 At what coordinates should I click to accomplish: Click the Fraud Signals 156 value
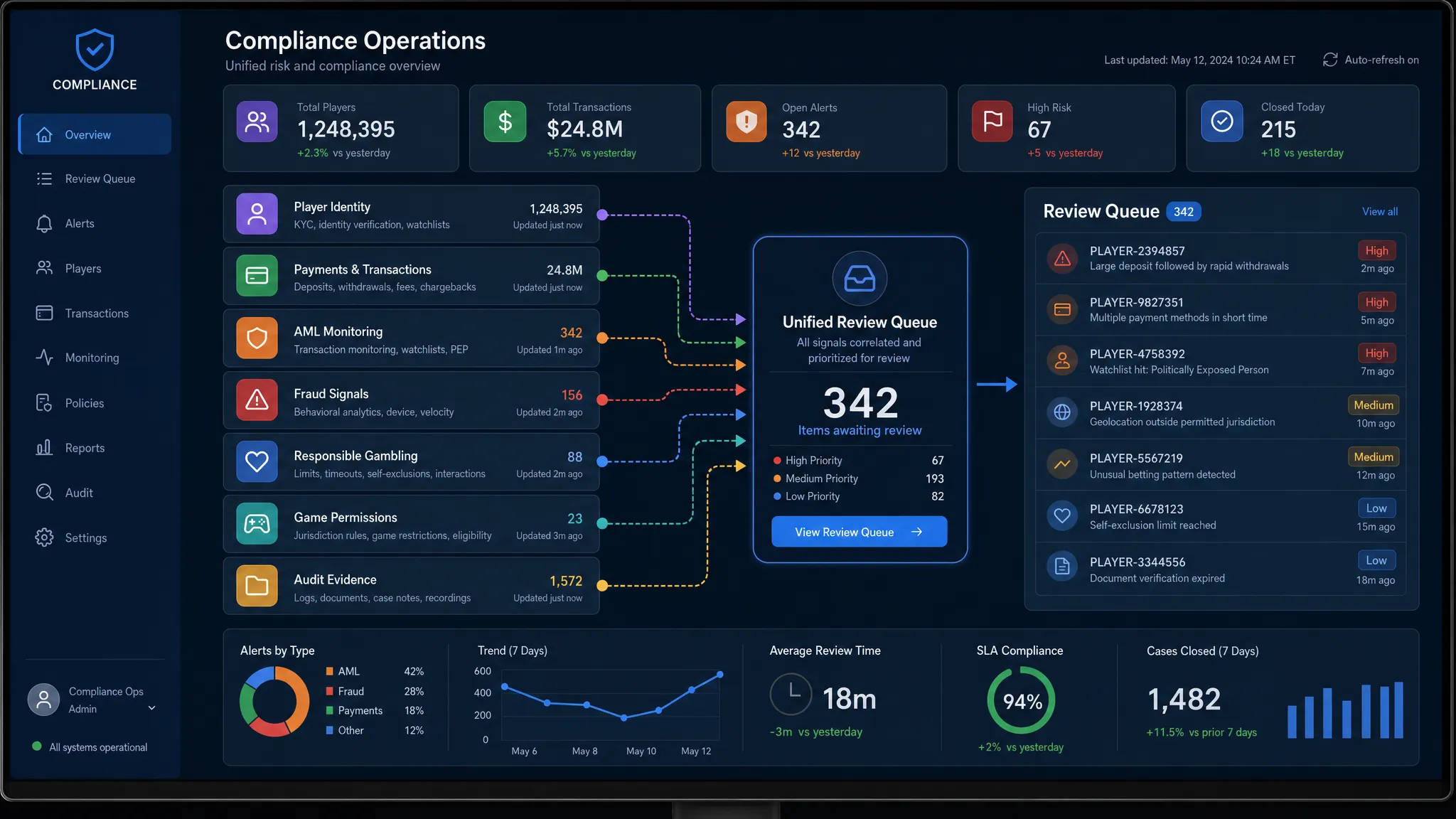[572, 395]
